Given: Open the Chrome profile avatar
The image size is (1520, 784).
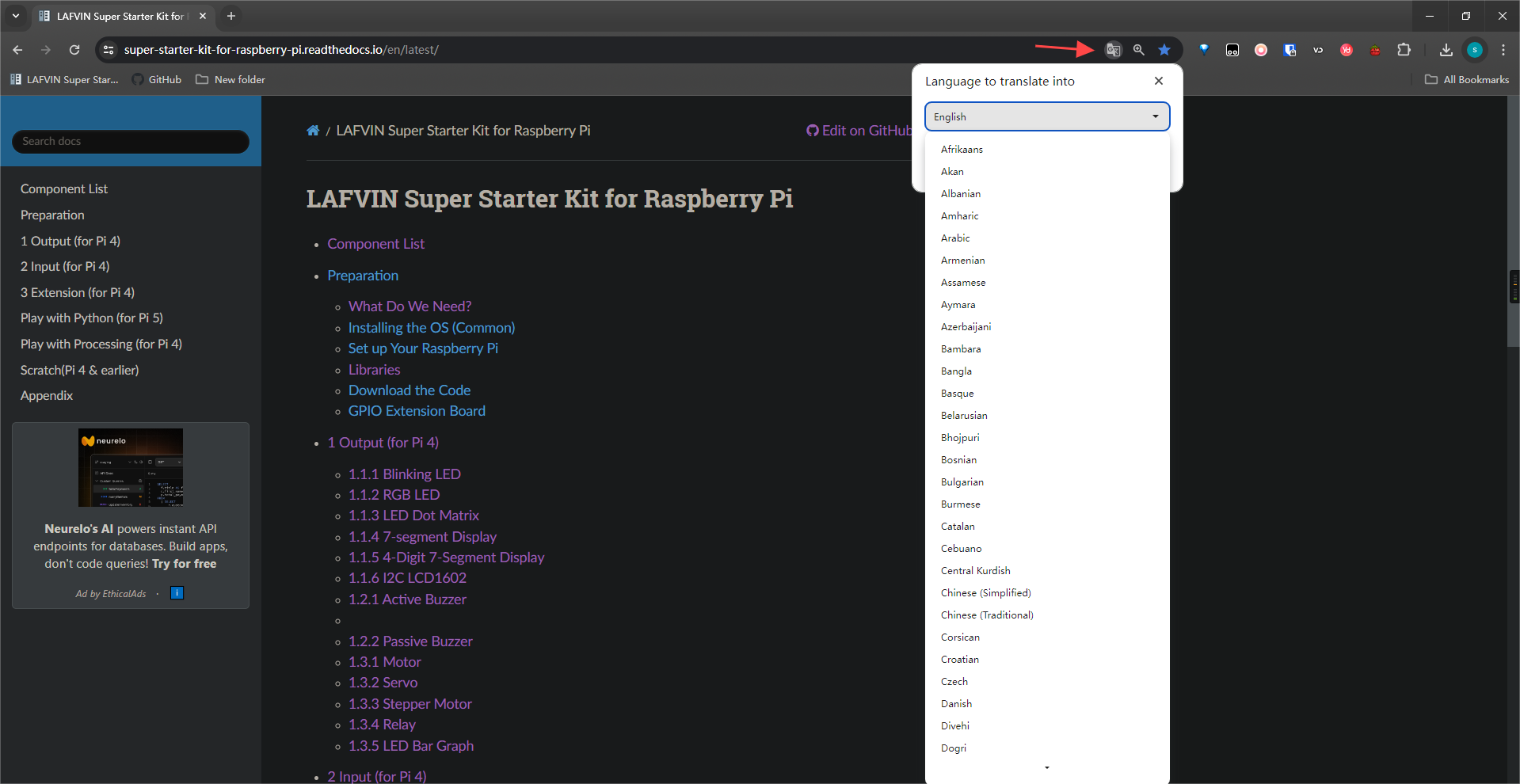Looking at the screenshot, I should click(x=1474, y=50).
